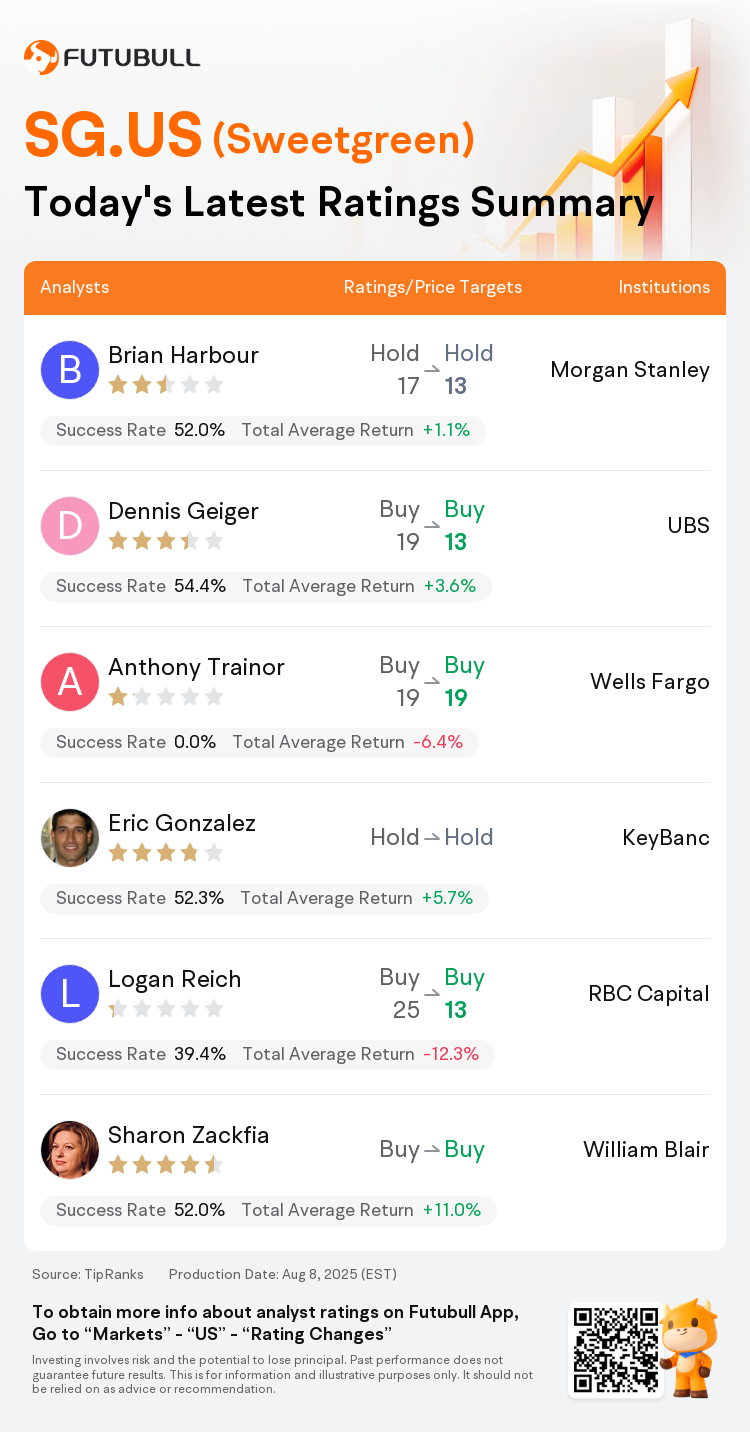Click the SG.US ticker title
Viewport: 750px width, 1432px height.
(x=113, y=136)
